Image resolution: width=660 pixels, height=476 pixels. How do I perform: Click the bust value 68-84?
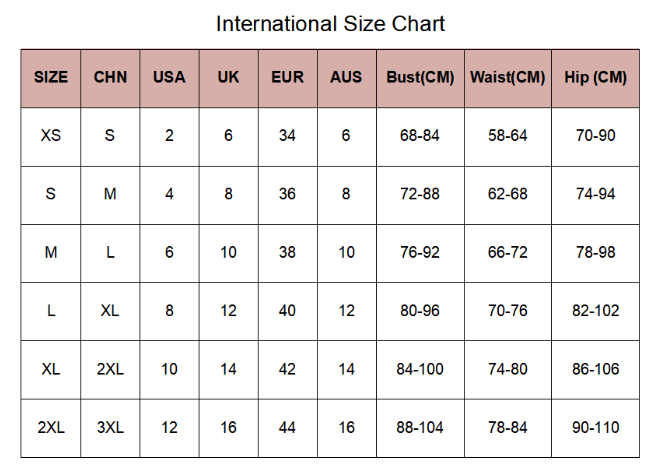pyautogui.click(x=420, y=136)
